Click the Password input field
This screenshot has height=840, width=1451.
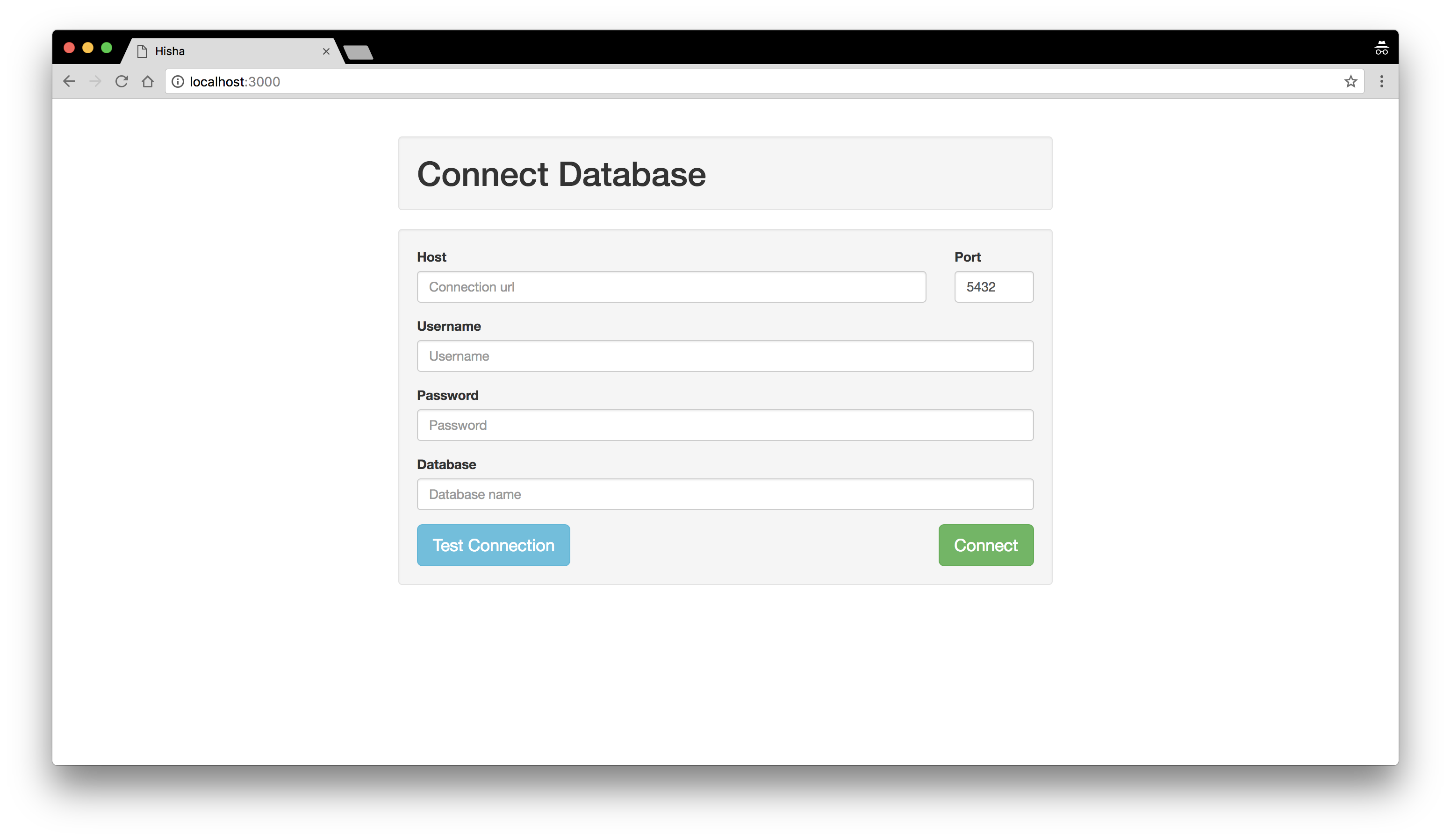[725, 425]
